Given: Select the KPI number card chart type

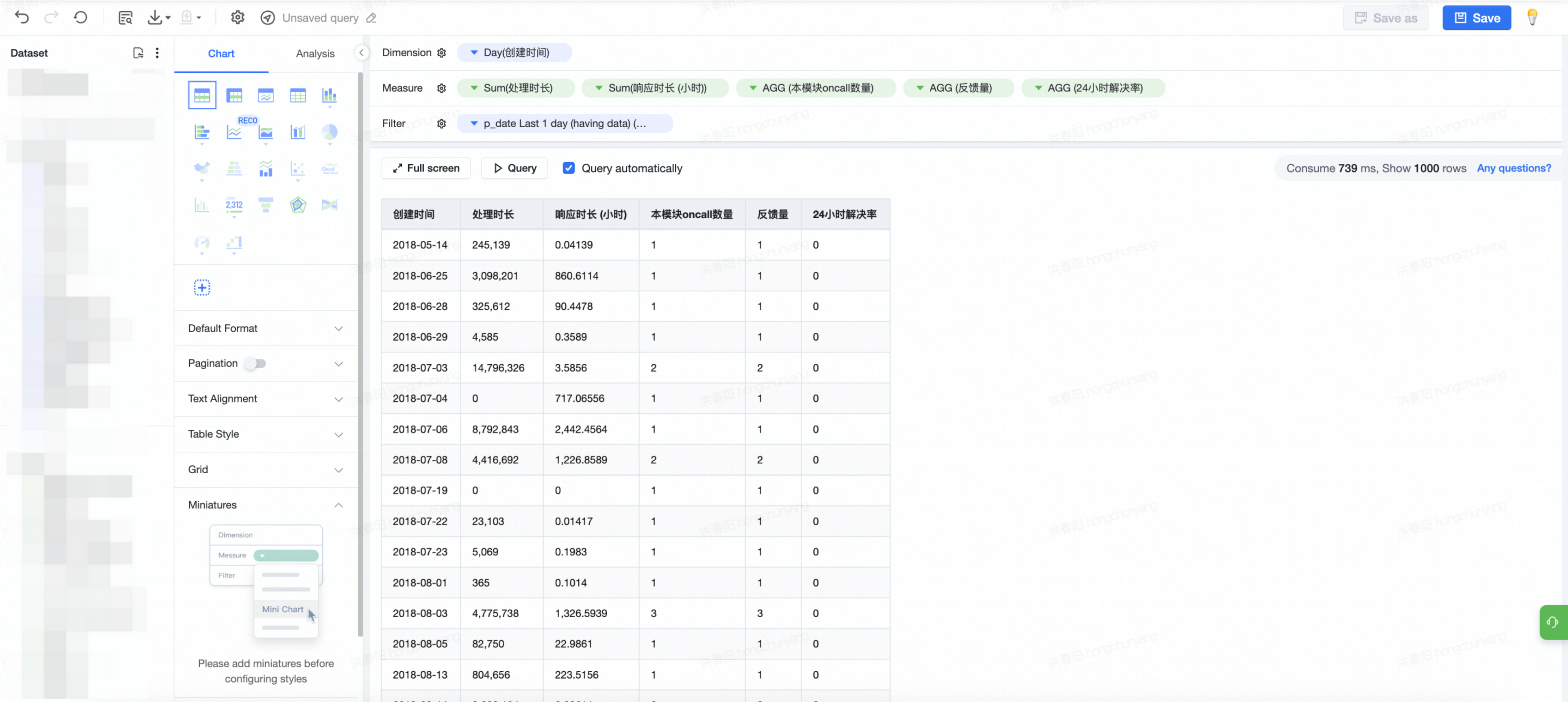Looking at the screenshot, I should [234, 205].
